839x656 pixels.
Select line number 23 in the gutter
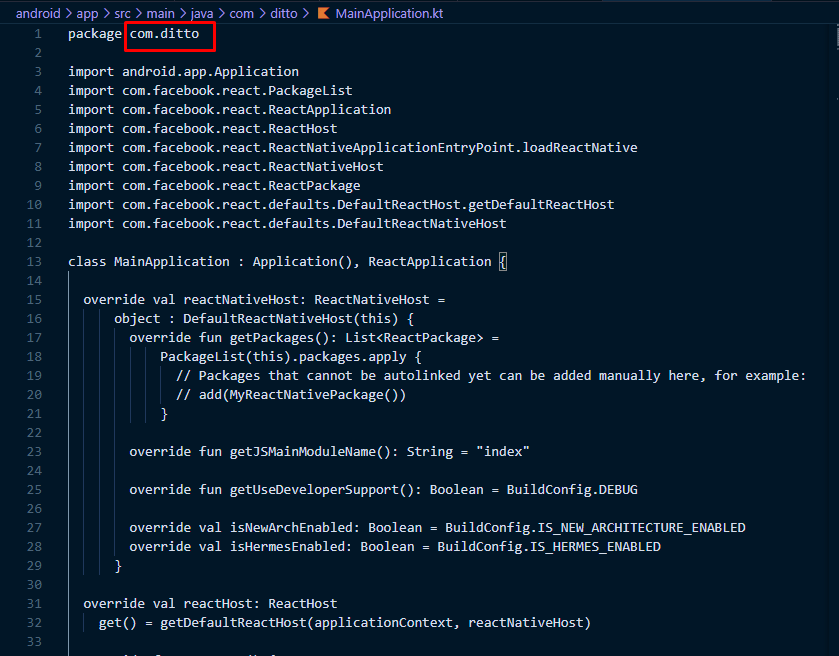click(x=36, y=452)
